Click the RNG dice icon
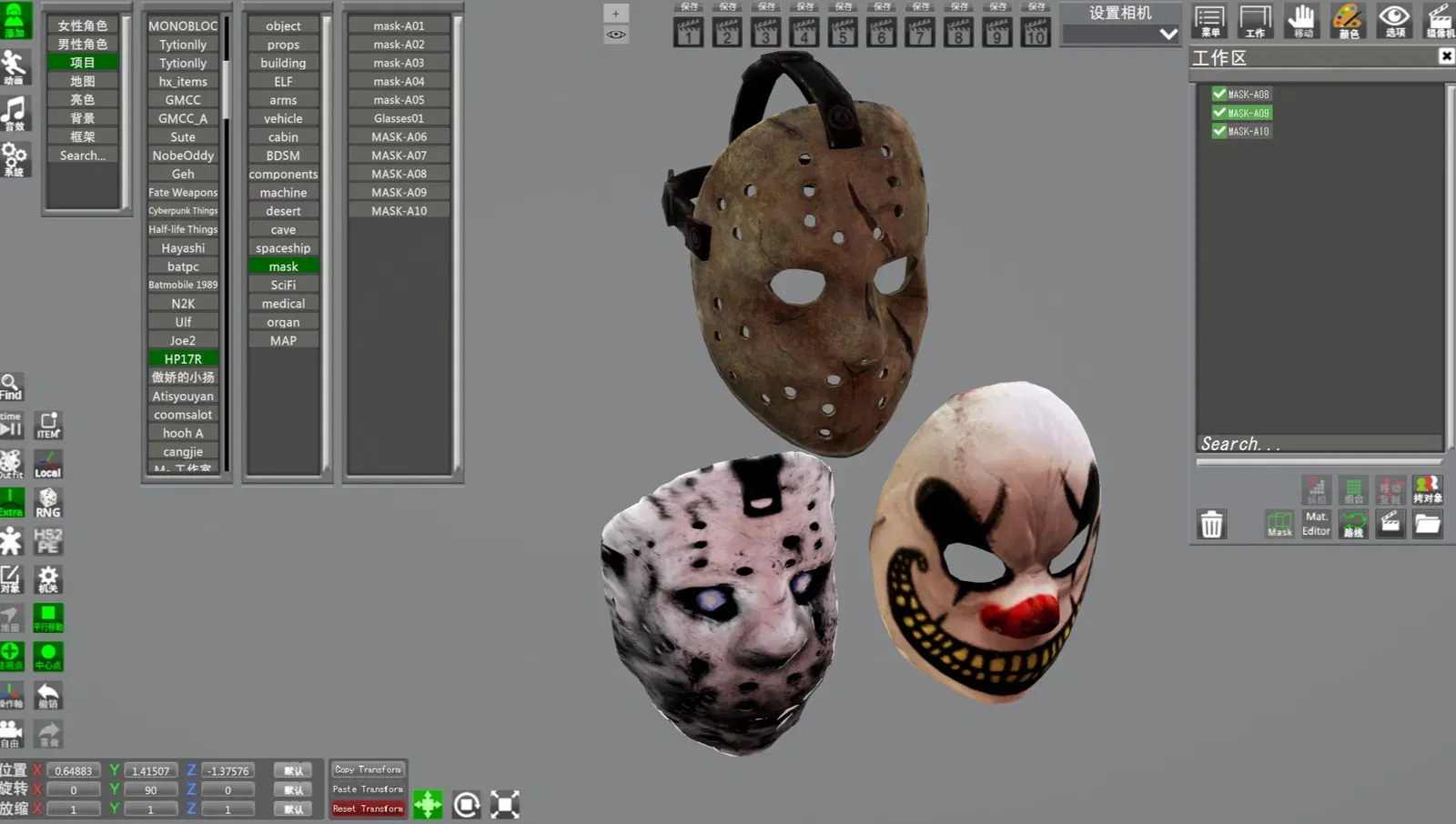The image size is (1456, 824). point(48,503)
